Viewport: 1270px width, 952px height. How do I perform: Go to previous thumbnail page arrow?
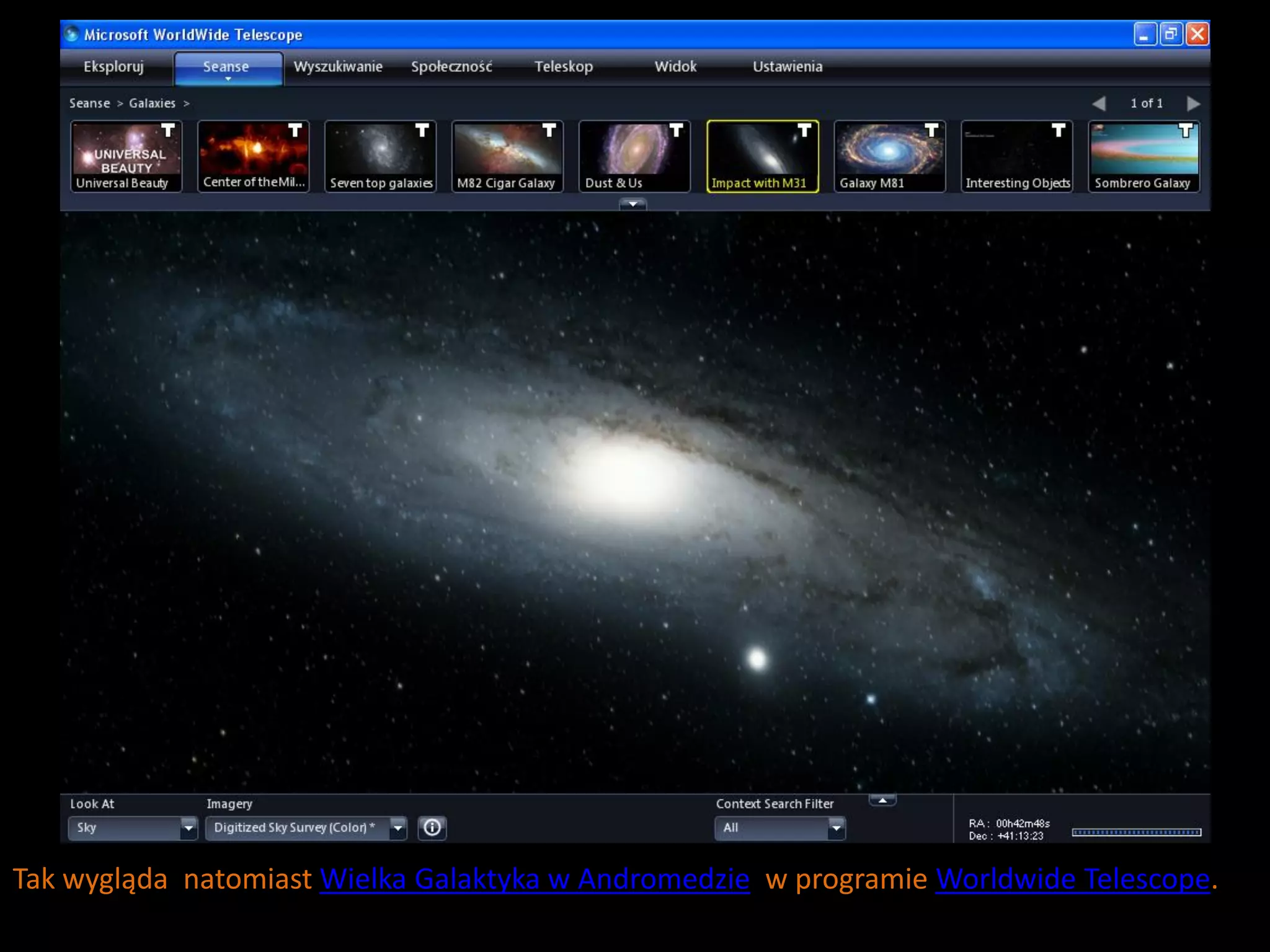click(x=1099, y=104)
